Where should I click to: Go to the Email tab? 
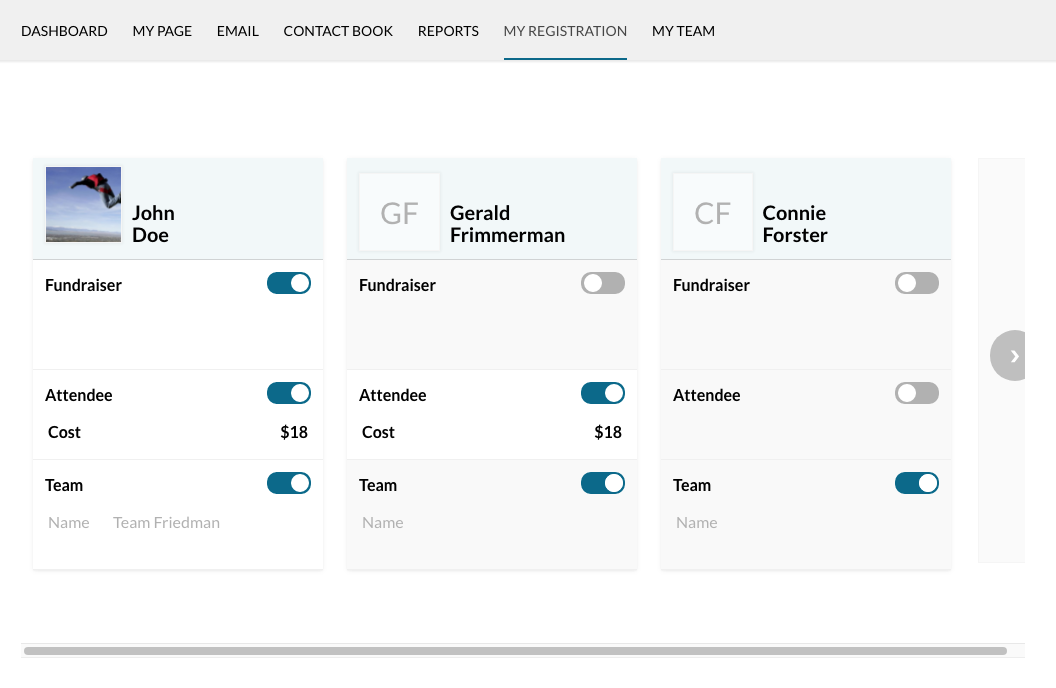coord(238,31)
